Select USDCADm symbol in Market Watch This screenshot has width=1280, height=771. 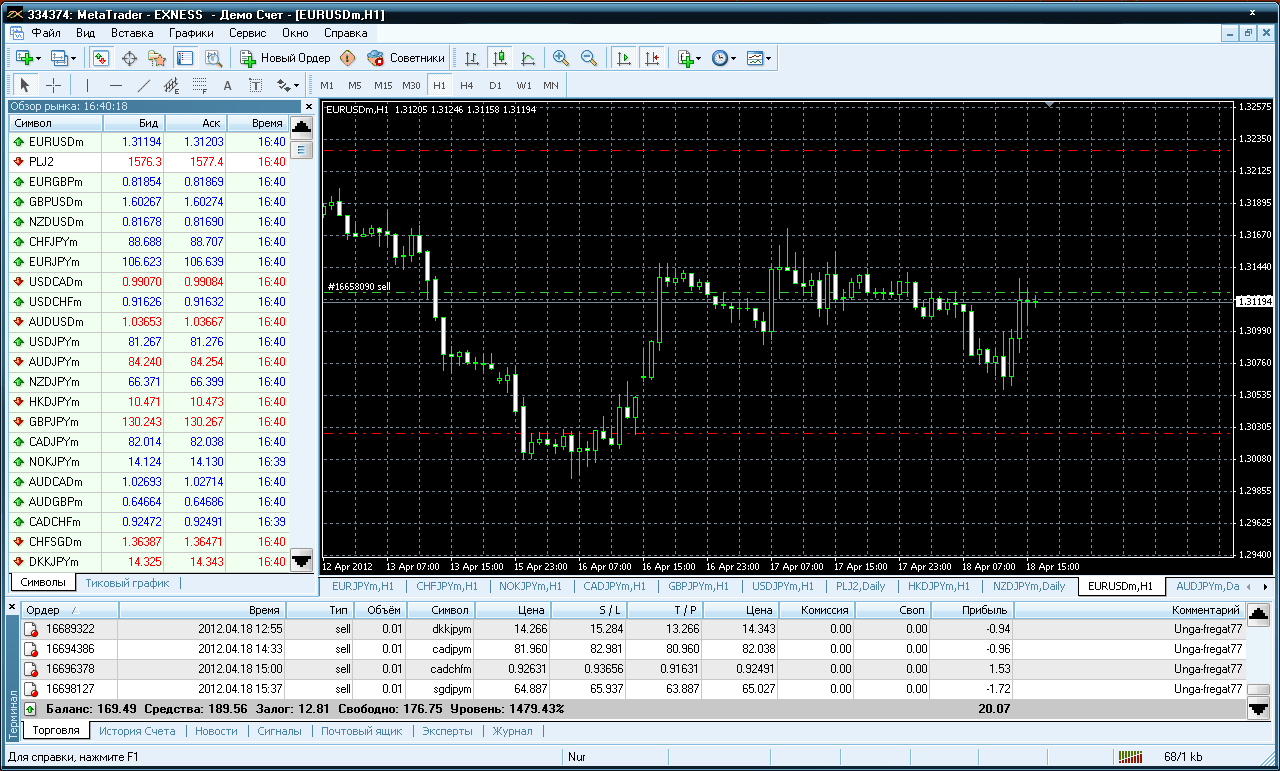[56, 282]
